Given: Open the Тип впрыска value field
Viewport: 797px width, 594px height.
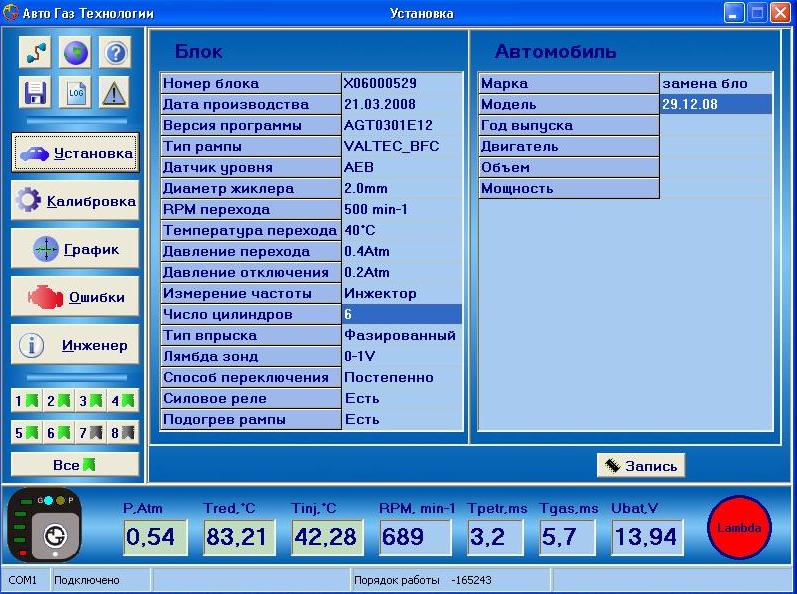Looking at the screenshot, I should pyautogui.click(x=402, y=336).
